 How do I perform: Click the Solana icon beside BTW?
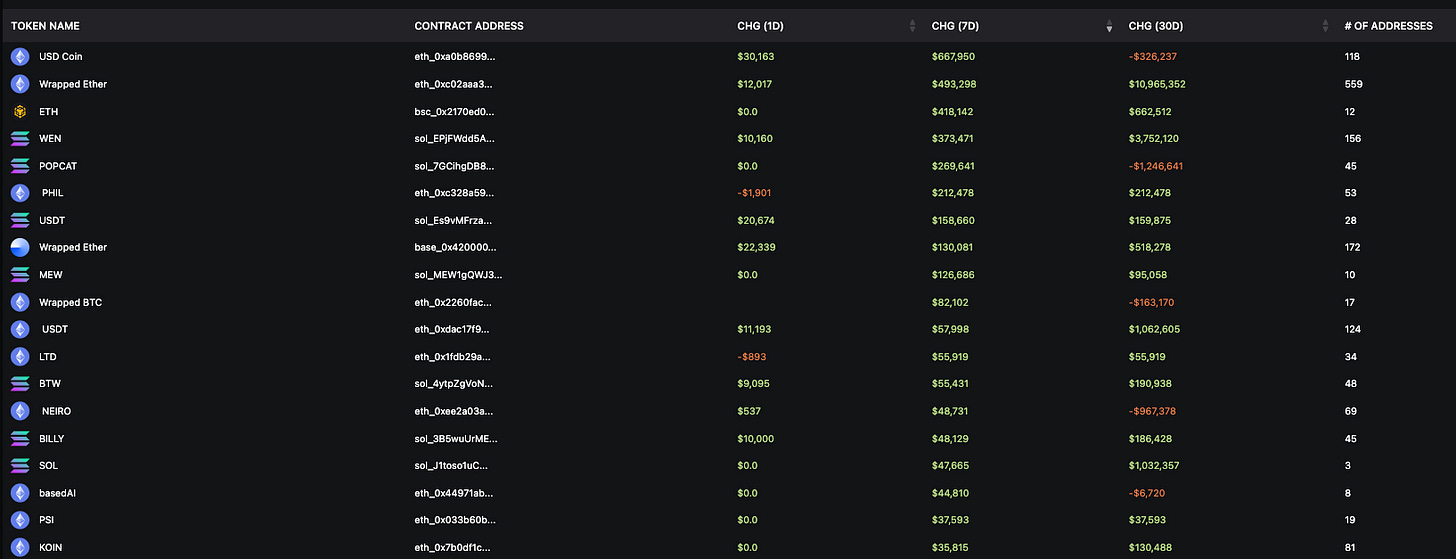(x=19, y=384)
